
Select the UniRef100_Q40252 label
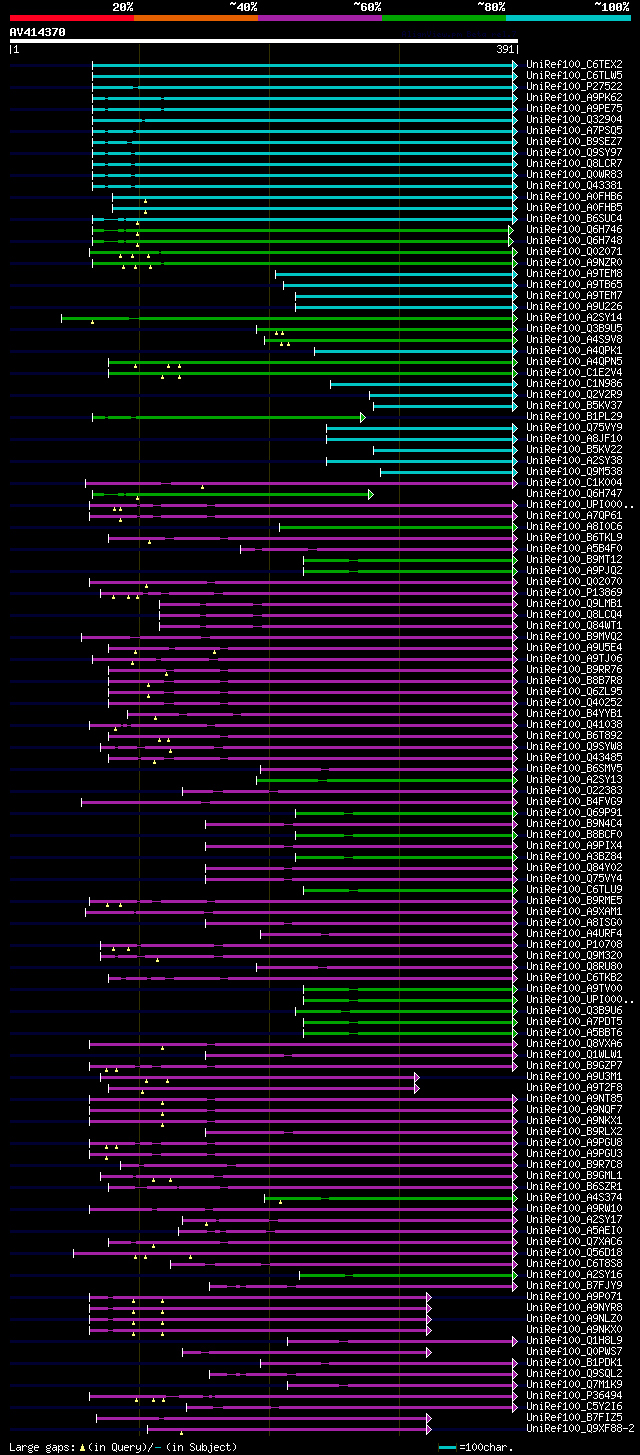tap(574, 702)
